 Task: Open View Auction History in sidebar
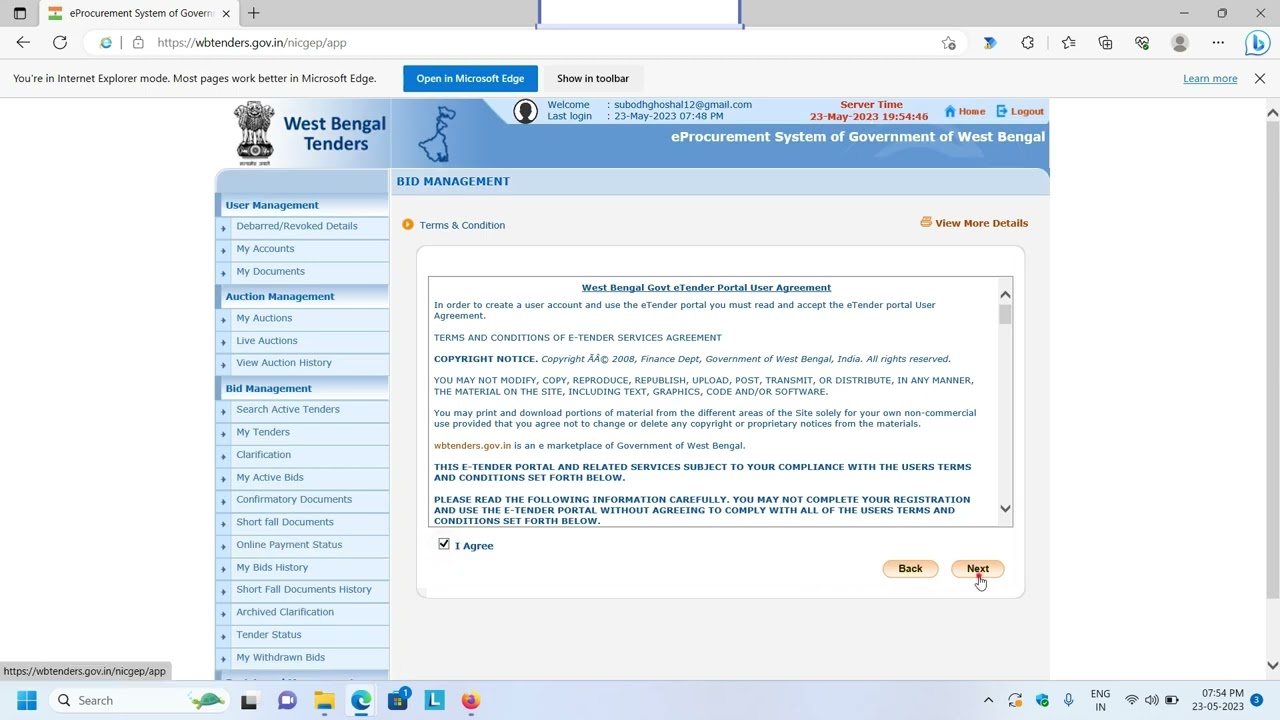(x=283, y=363)
